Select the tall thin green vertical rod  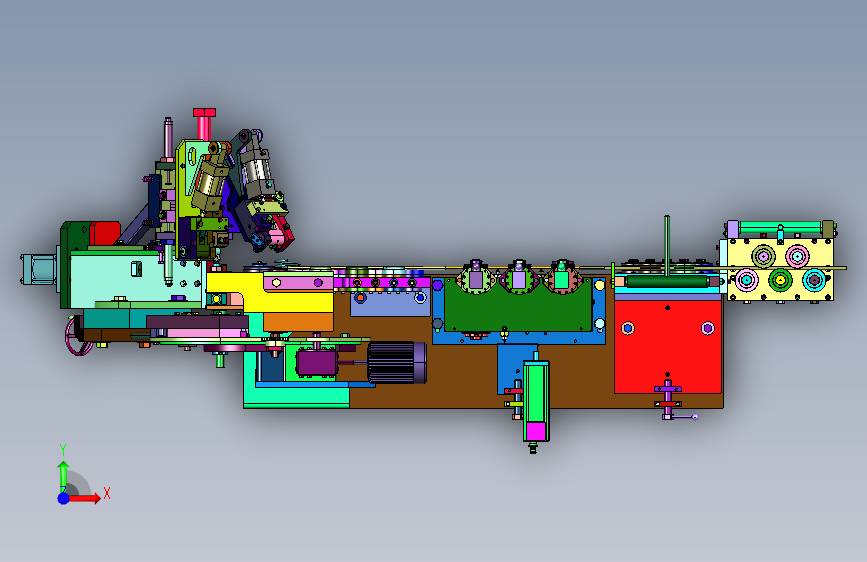[x=667, y=246]
